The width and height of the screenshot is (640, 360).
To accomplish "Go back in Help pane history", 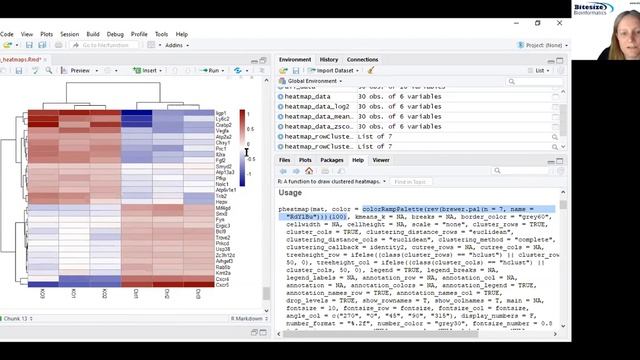I will [283, 171].
